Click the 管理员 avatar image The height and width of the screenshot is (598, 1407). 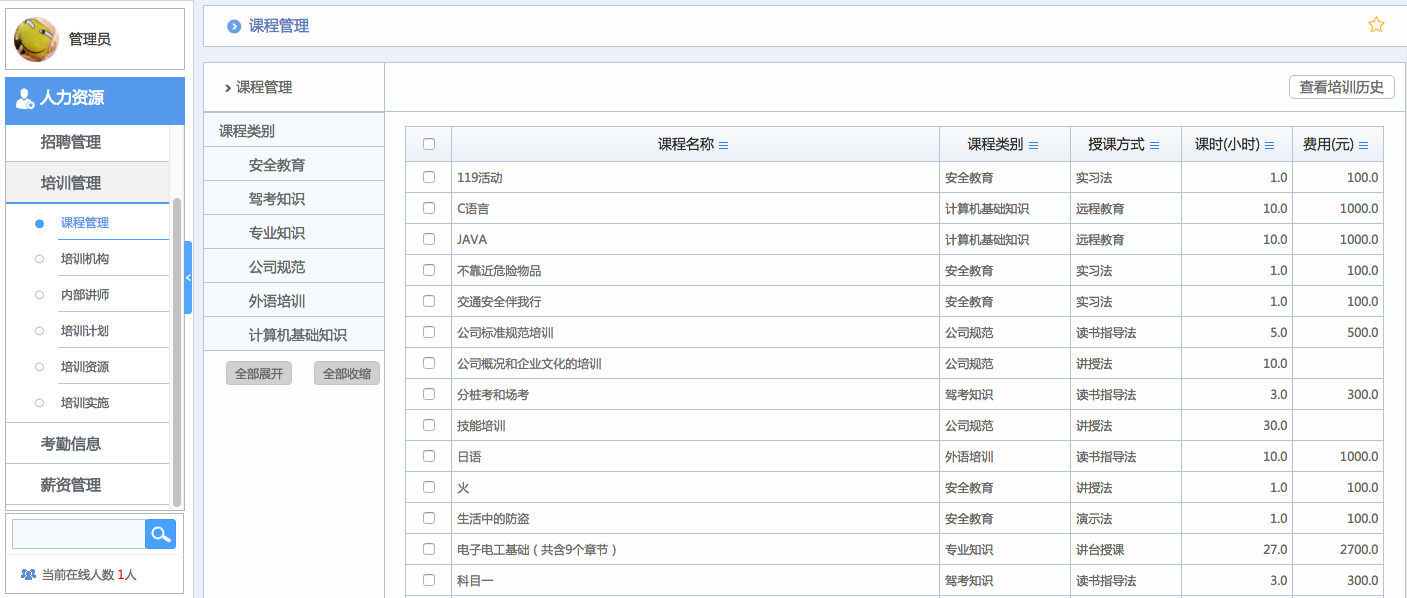[36, 38]
